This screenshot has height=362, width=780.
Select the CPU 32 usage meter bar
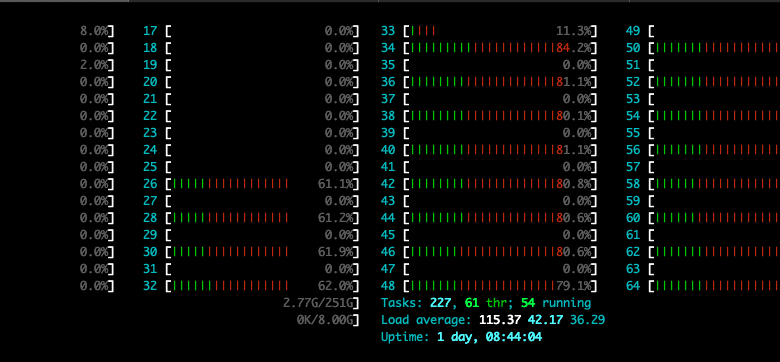pyautogui.click(x=262, y=286)
